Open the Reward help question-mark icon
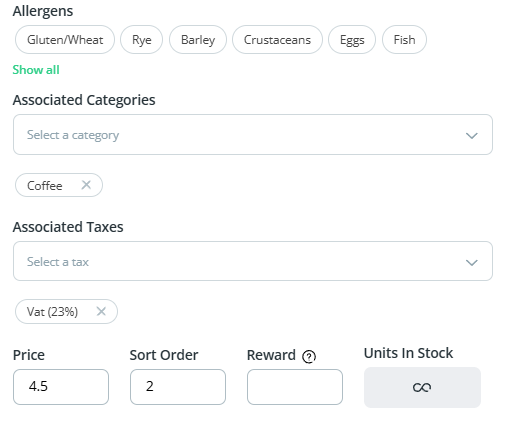 (x=309, y=357)
